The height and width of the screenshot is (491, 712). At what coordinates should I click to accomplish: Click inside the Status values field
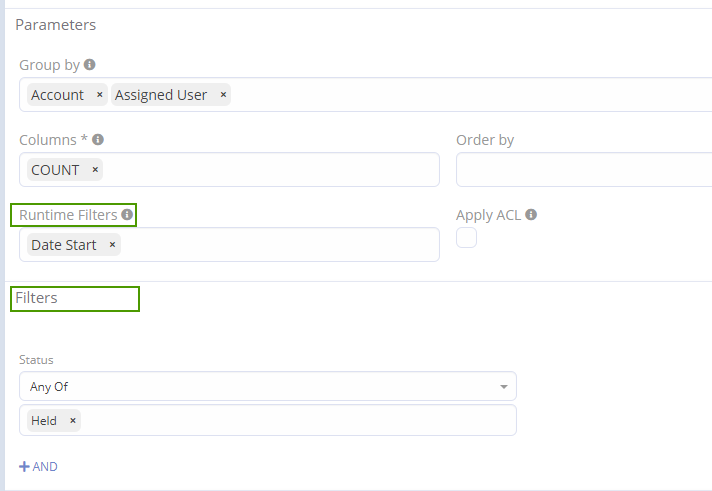coord(300,421)
